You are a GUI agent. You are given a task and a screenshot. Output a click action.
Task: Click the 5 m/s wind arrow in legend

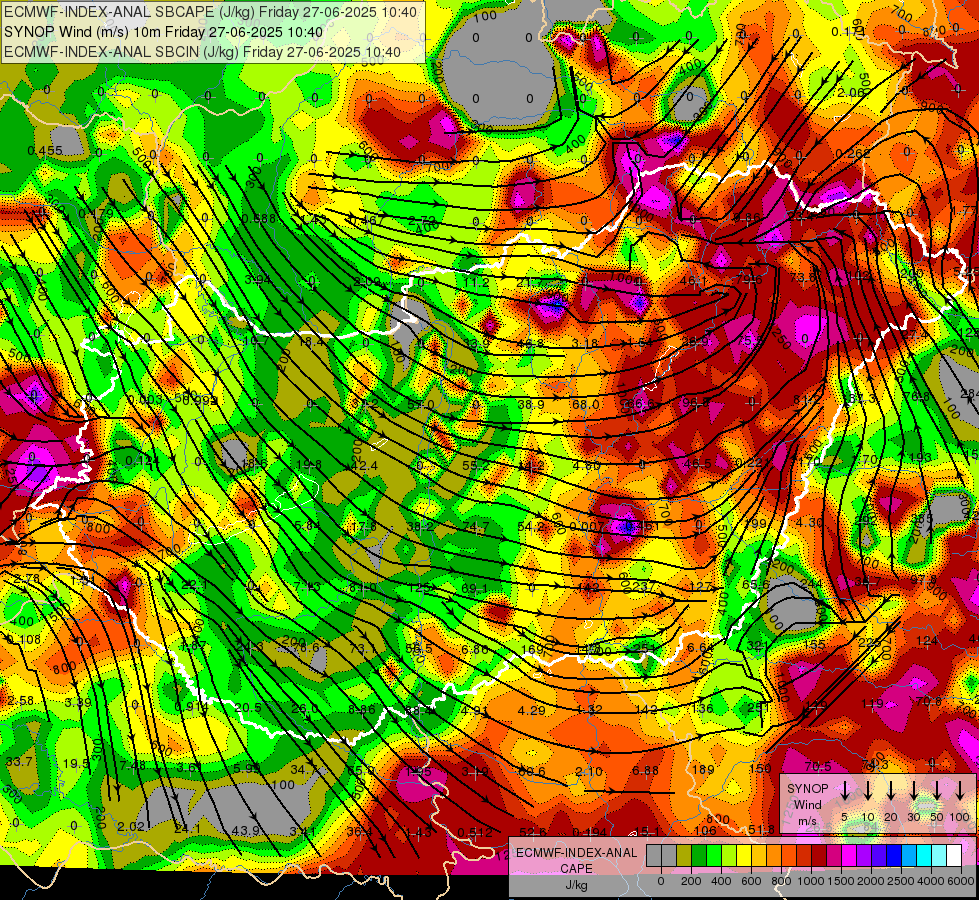click(x=845, y=791)
